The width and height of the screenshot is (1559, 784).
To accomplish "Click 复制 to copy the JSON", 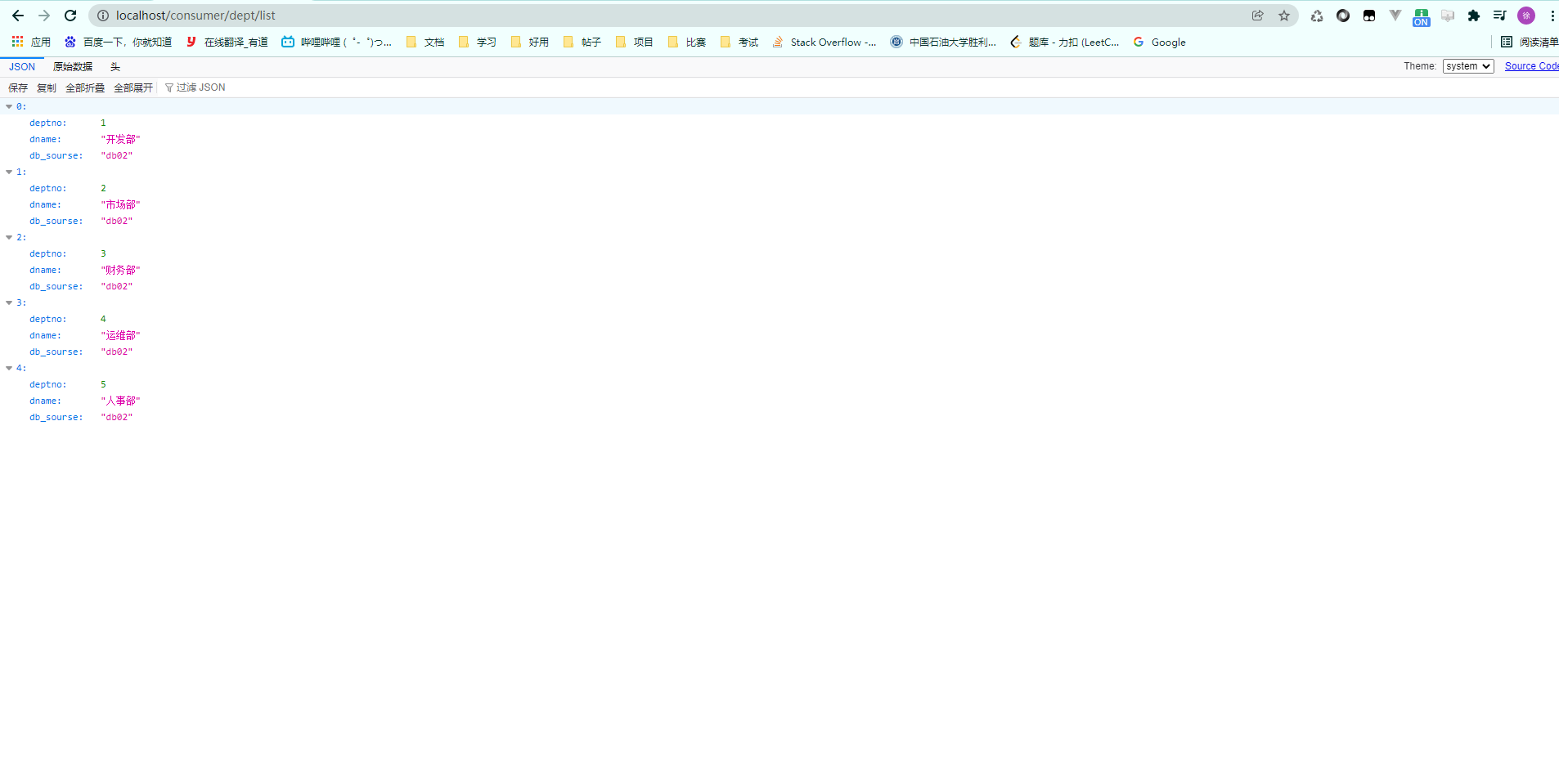I will [47, 87].
